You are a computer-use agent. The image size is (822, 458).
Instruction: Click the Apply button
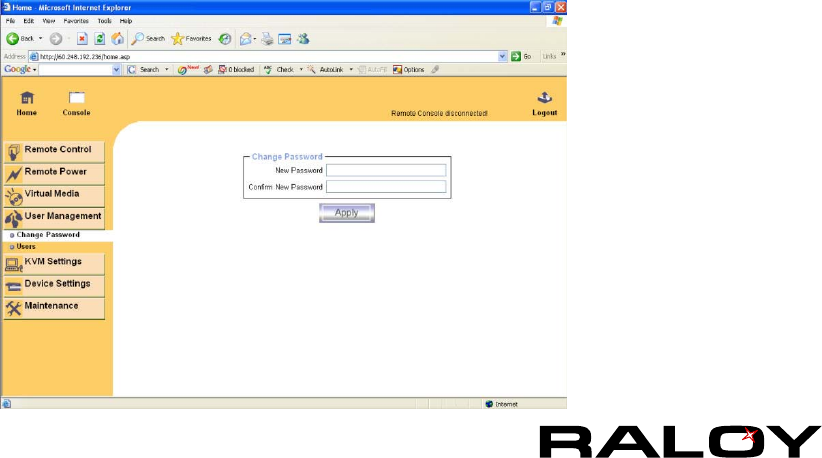click(x=347, y=213)
